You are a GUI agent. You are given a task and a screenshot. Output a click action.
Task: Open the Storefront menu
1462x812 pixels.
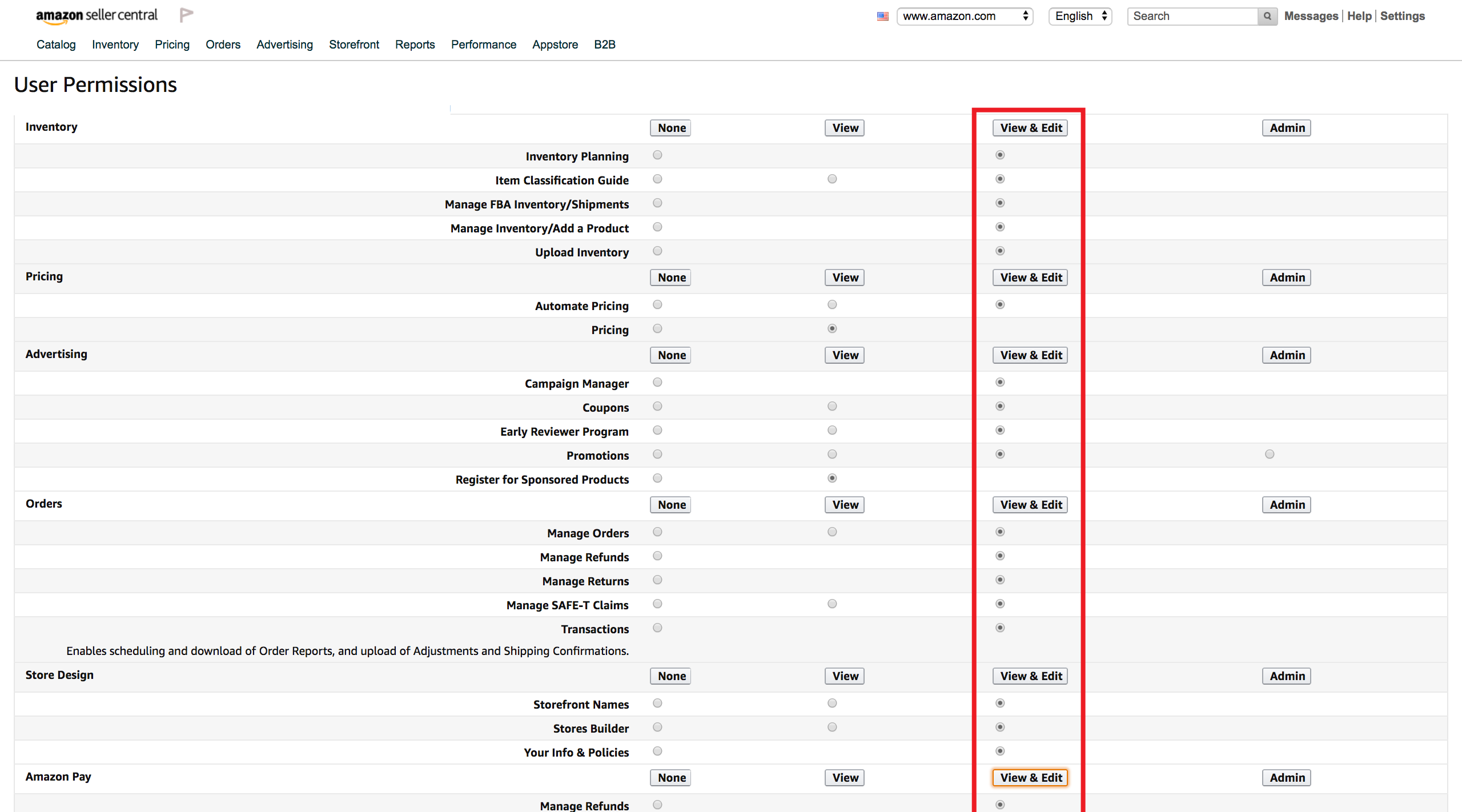pyautogui.click(x=354, y=45)
